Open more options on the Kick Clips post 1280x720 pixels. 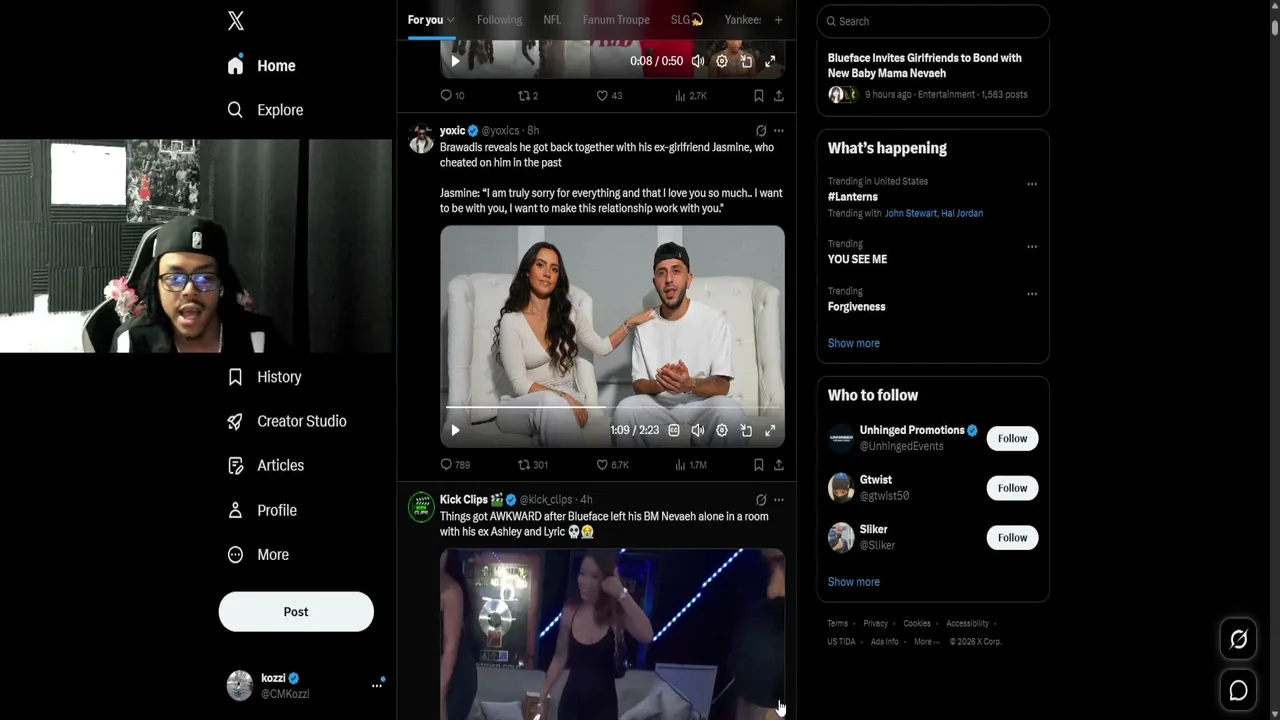[x=779, y=500]
